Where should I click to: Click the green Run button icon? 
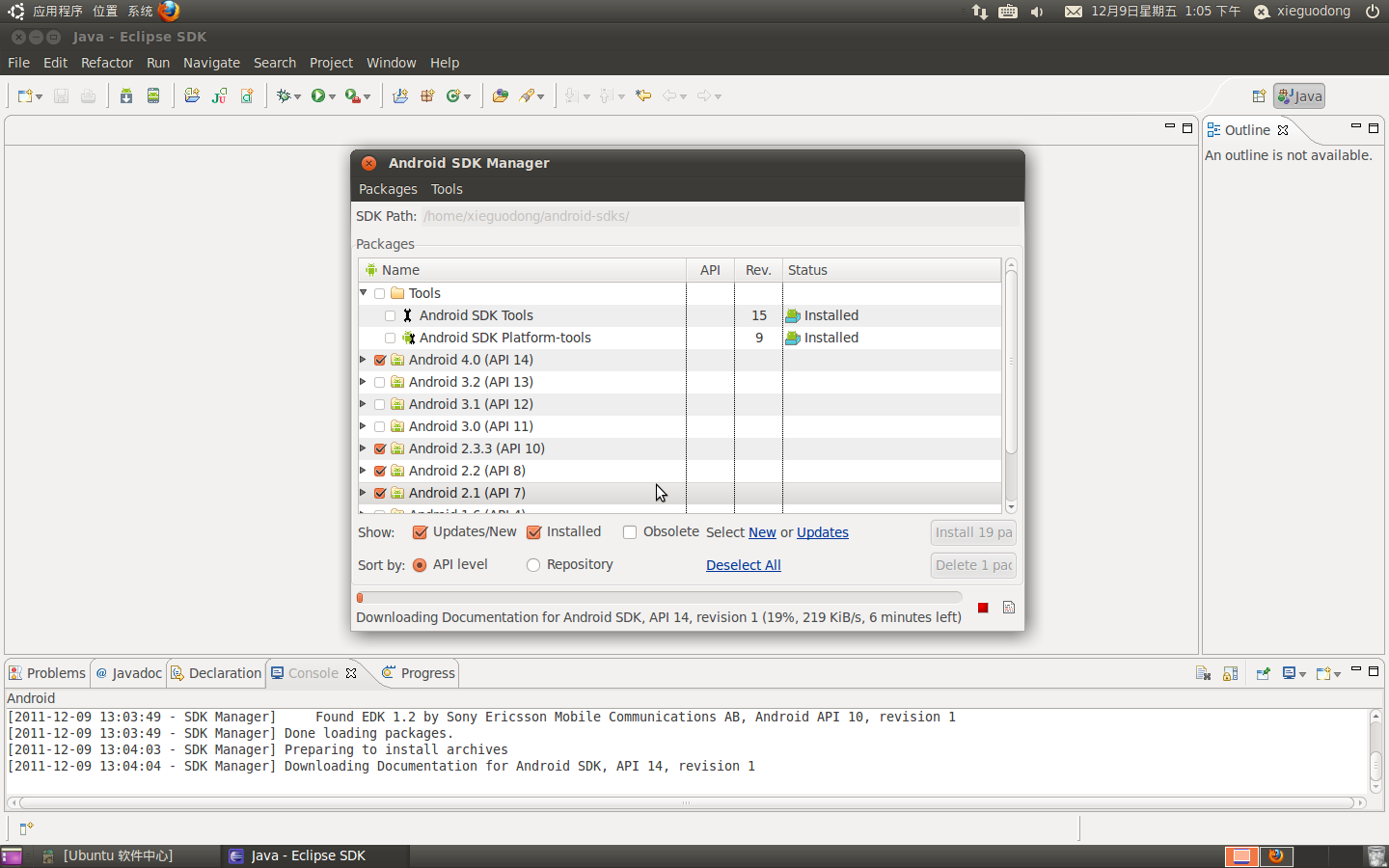click(x=317, y=95)
